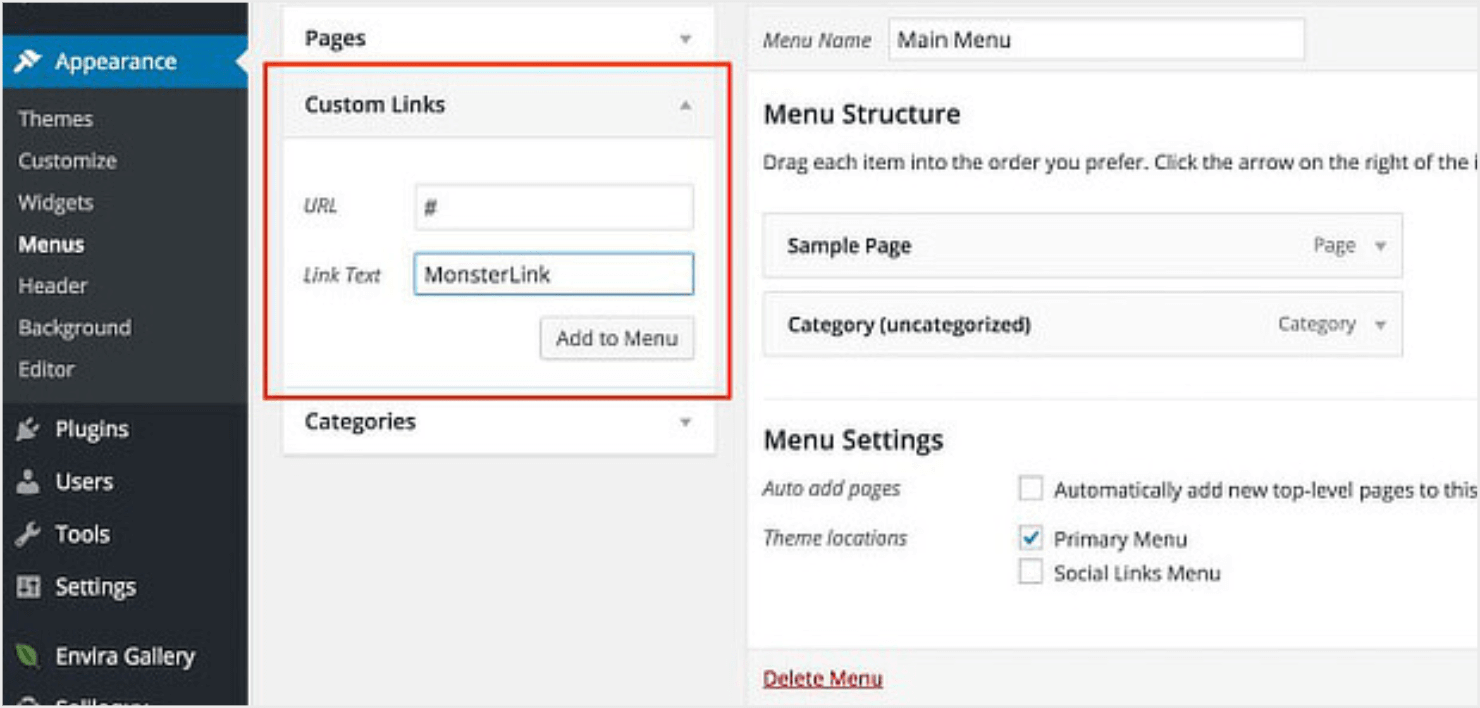Open the Plugins menu label
Screen dimensions: 1480x708
click(92, 430)
